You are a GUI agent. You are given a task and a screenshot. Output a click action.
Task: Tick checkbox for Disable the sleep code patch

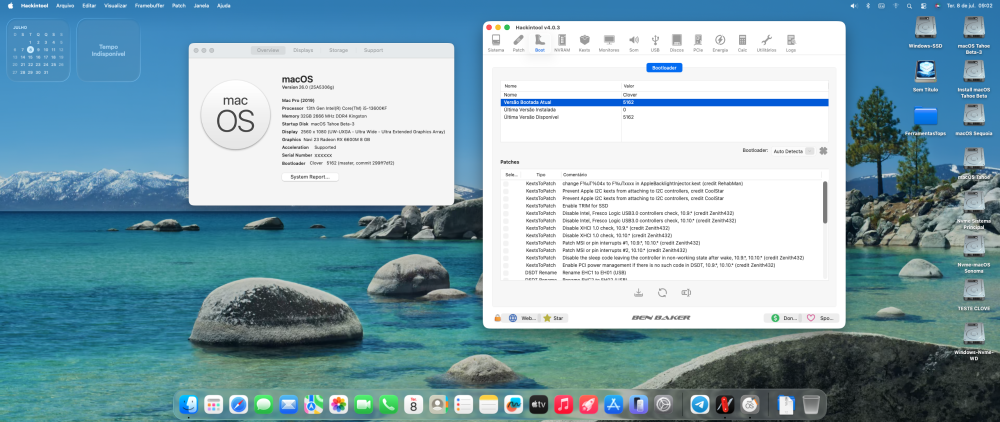(x=506, y=258)
